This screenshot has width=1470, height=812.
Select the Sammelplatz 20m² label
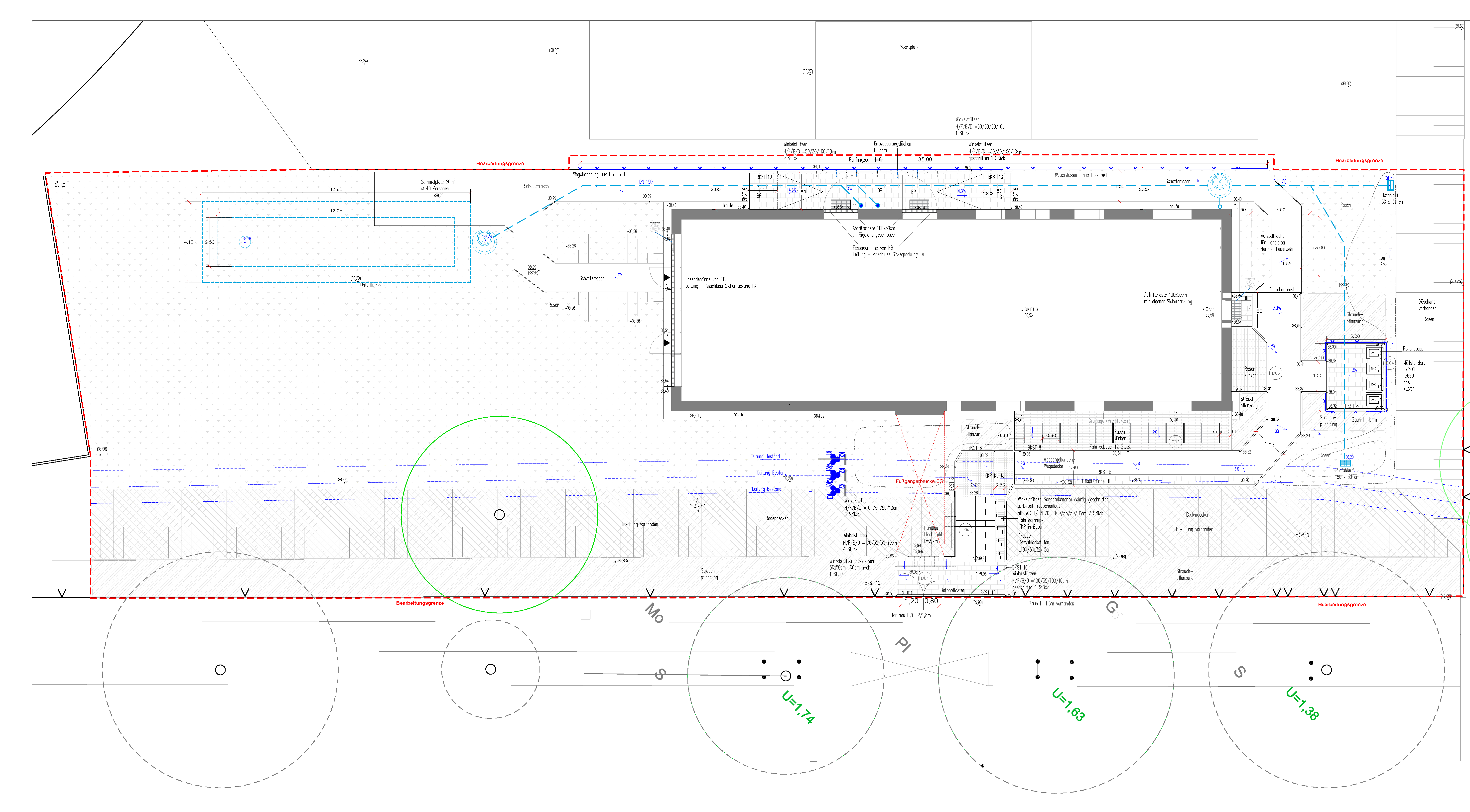438,181
